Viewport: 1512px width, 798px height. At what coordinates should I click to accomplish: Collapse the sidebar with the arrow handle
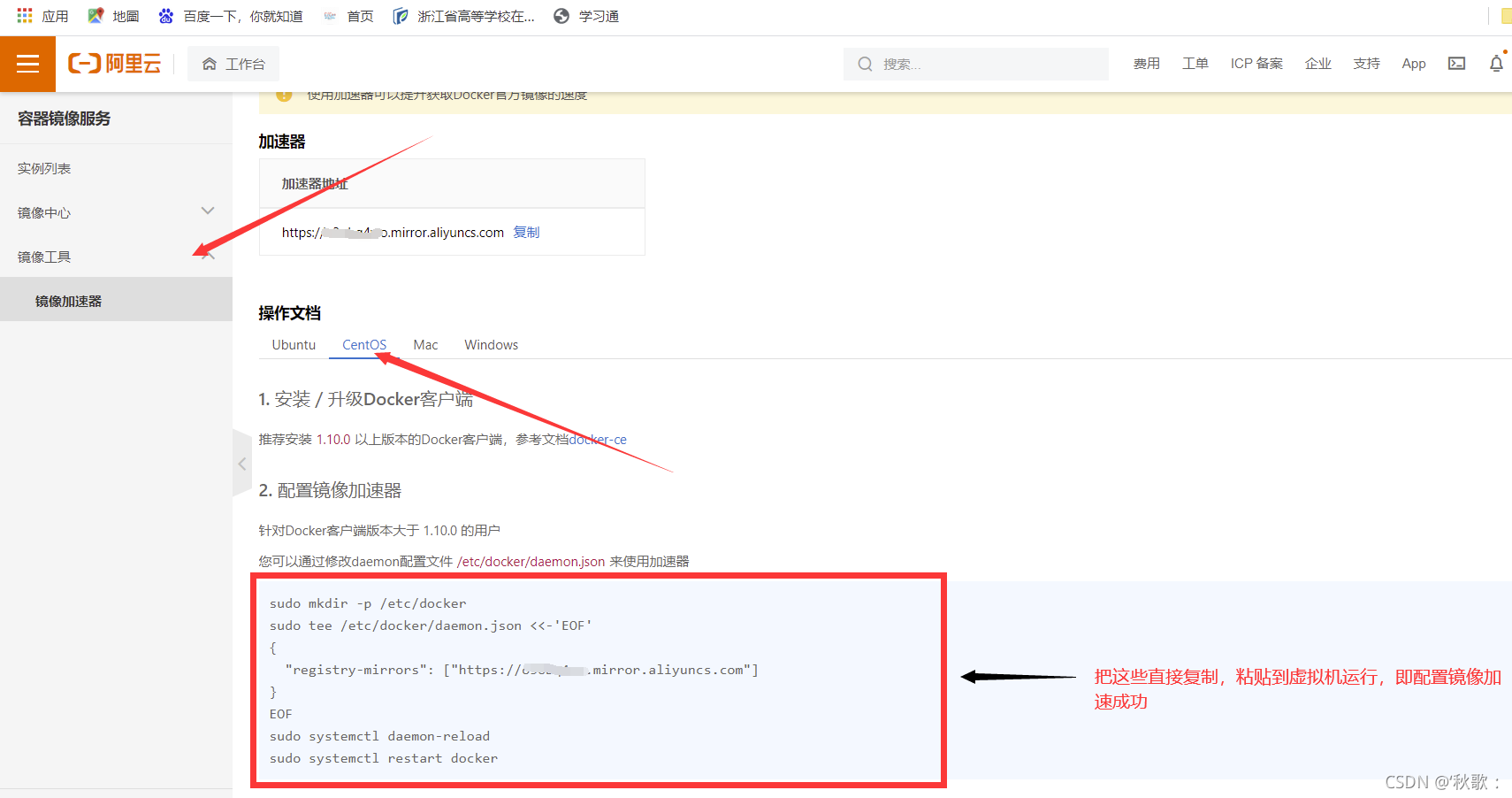[241, 464]
